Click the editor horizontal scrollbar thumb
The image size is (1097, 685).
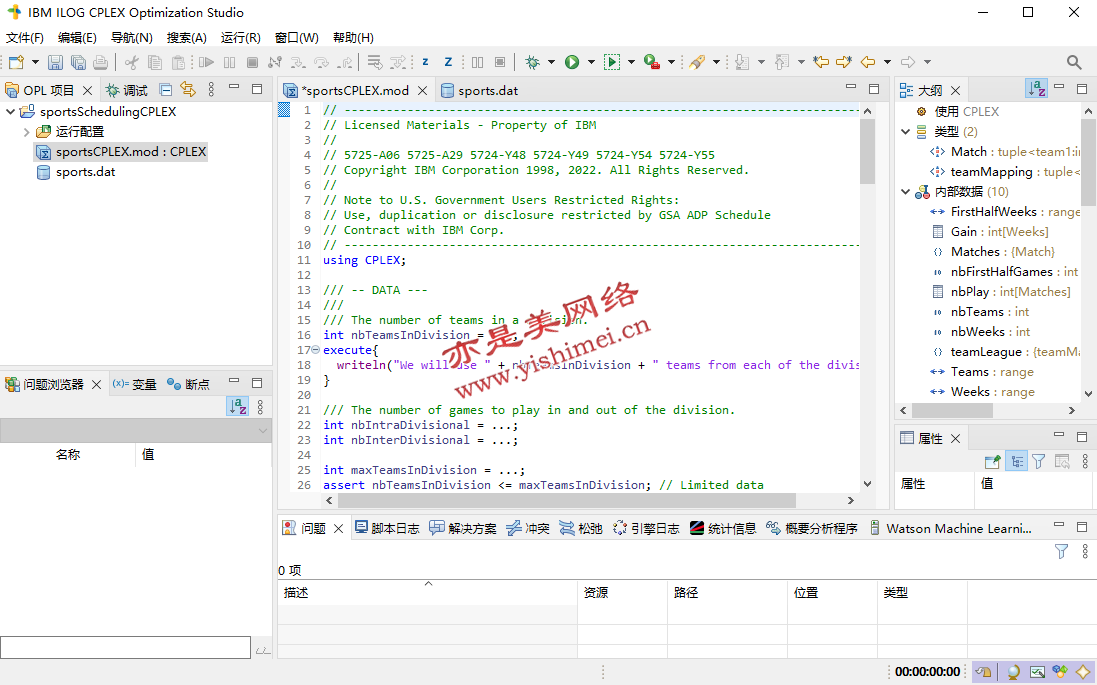(x=567, y=500)
